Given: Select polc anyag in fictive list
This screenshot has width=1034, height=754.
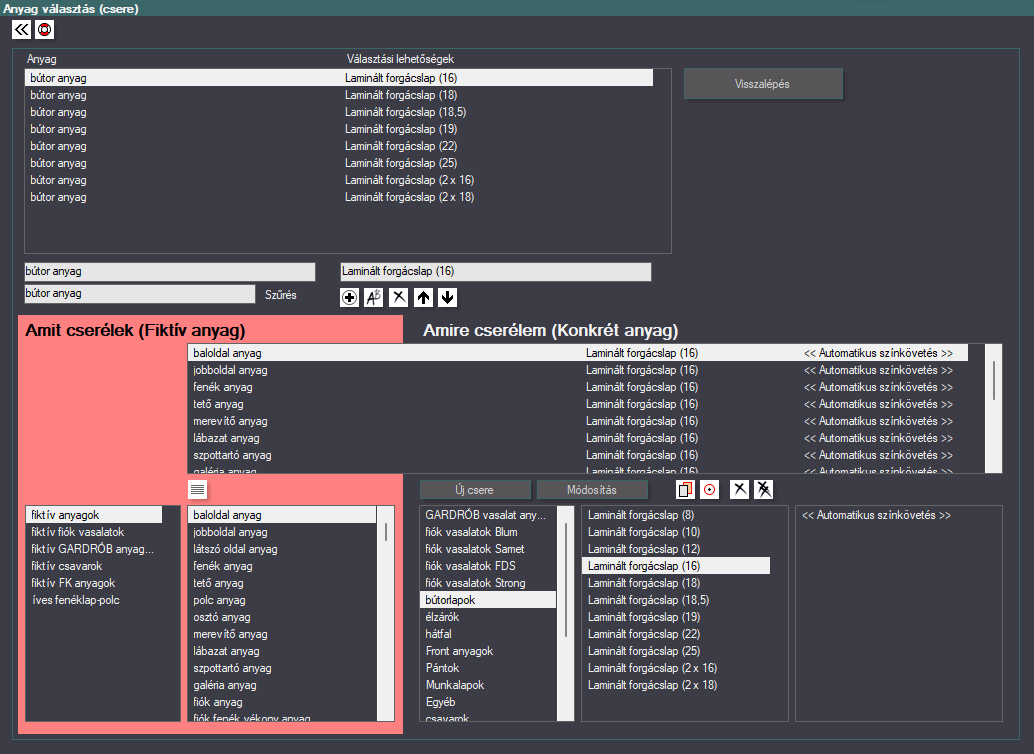Looking at the screenshot, I should pos(282,600).
